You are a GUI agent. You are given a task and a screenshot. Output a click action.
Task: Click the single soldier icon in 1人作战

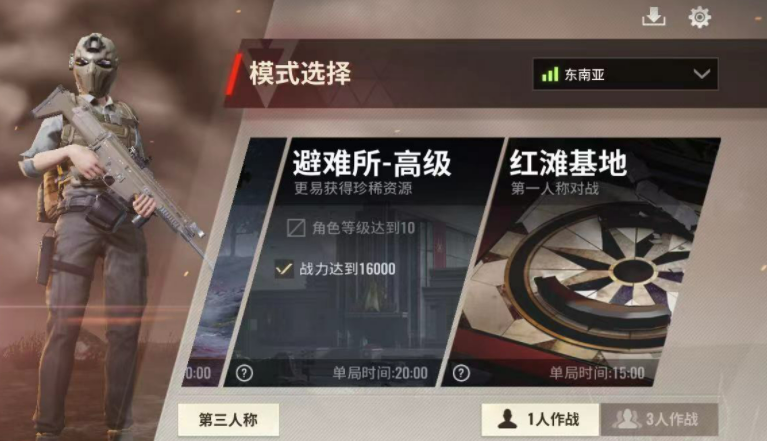point(507,419)
